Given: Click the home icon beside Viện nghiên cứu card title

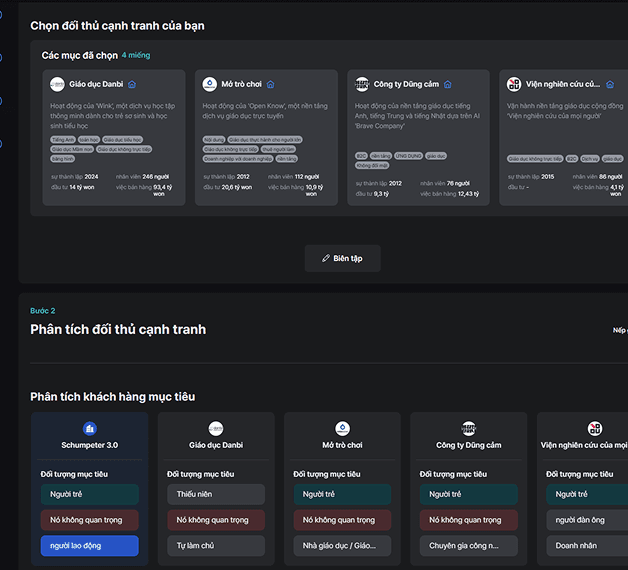Looking at the screenshot, I should (x=610, y=84).
